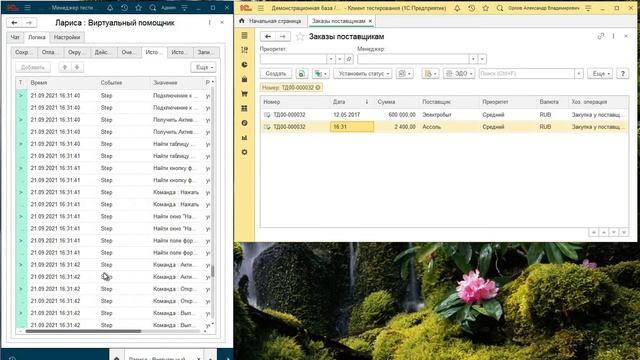Image resolution: width=640 pixels, height=360 pixels.
Task: Open bar chart section in yellow sidebar
Action: [244, 138]
